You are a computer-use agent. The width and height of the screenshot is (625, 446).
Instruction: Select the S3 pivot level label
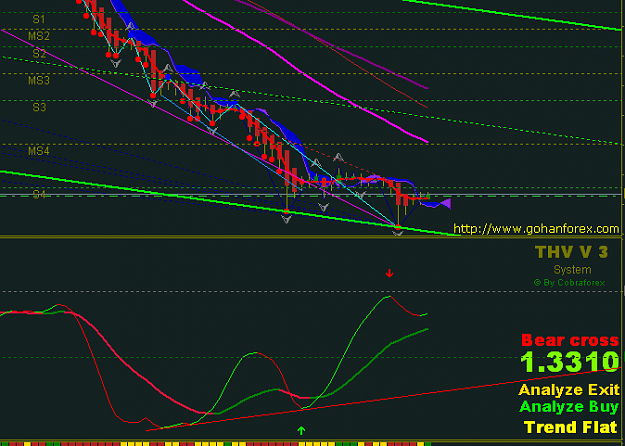[39, 107]
